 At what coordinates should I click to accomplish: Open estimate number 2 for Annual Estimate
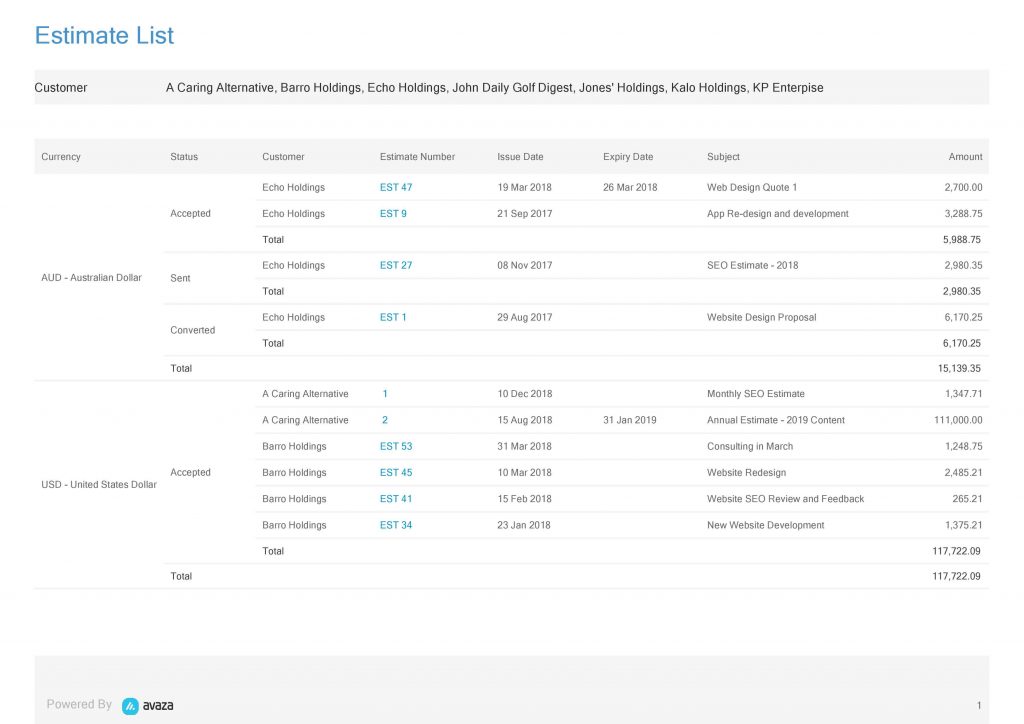tap(385, 420)
